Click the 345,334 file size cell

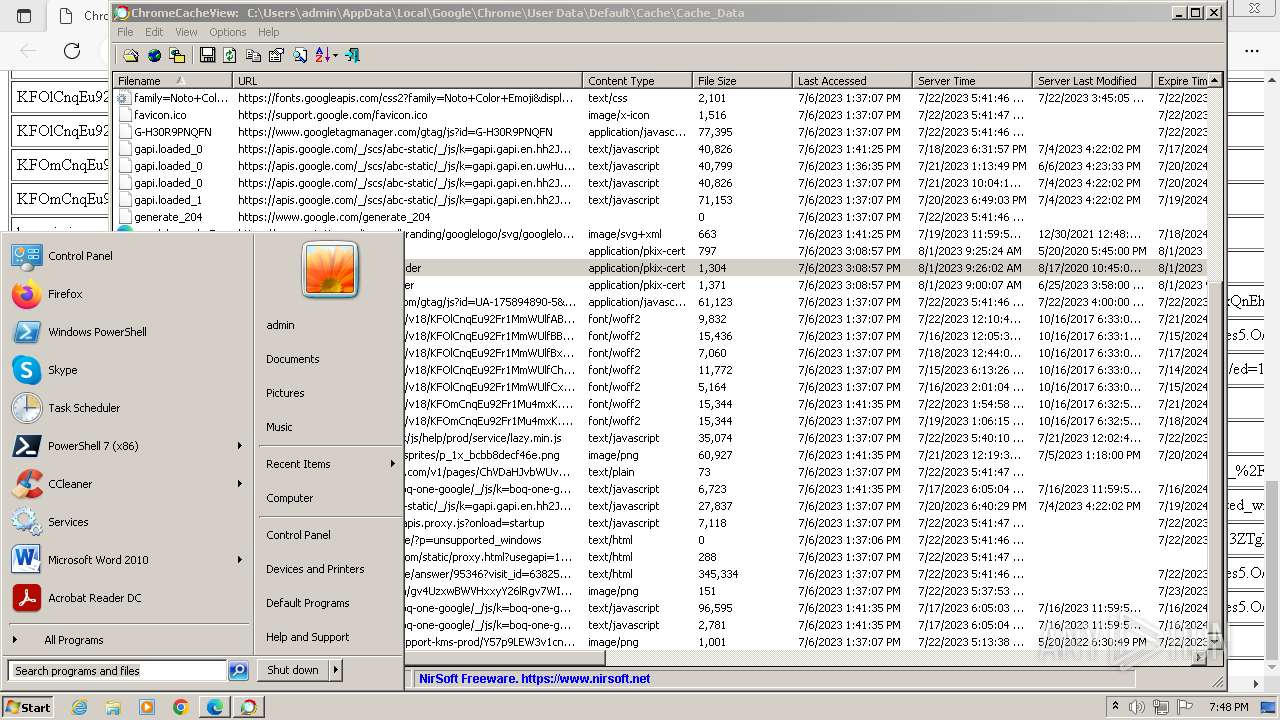[x=718, y=574]
